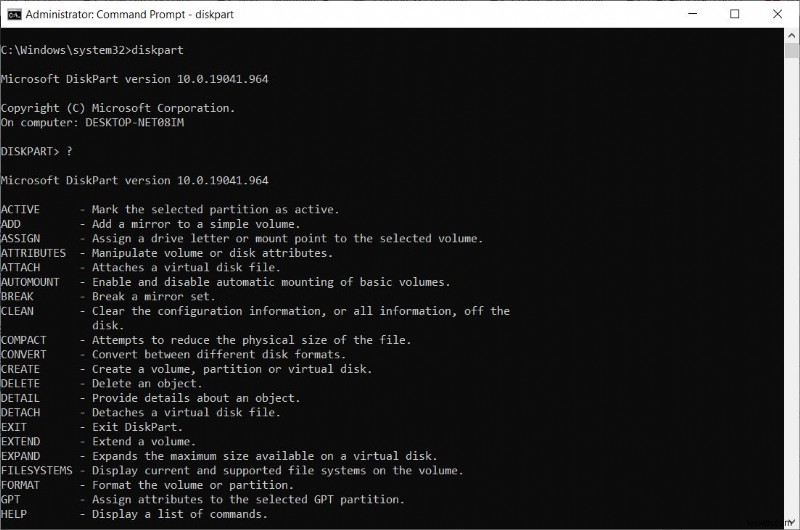Click the Copyright Microsoft Corporation line
Image resolution: width=800 pixels, height=530 pixels.
tap(118, 107)
